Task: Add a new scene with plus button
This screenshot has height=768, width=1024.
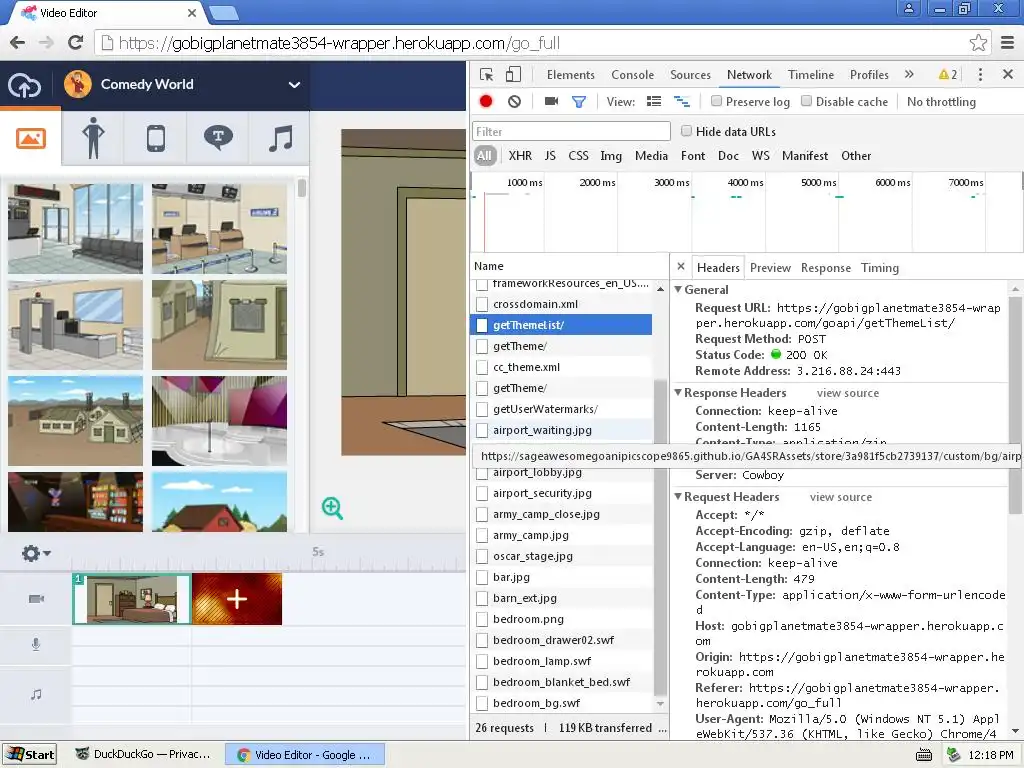Action: pyautogui.click(x=237, y=599)
